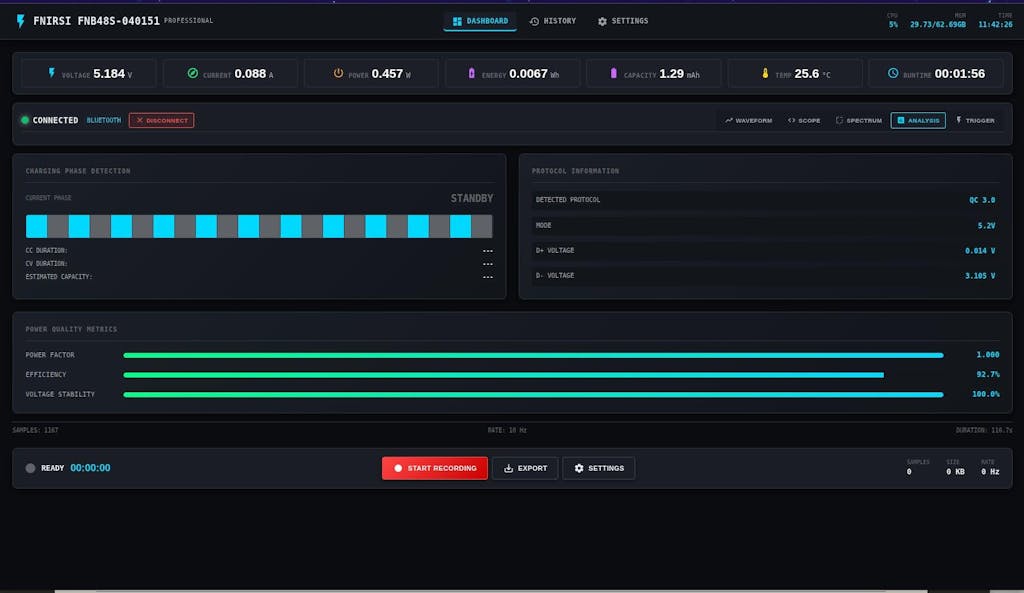
Task: Open Settings in the top navigation
Action: click(623, 21)
